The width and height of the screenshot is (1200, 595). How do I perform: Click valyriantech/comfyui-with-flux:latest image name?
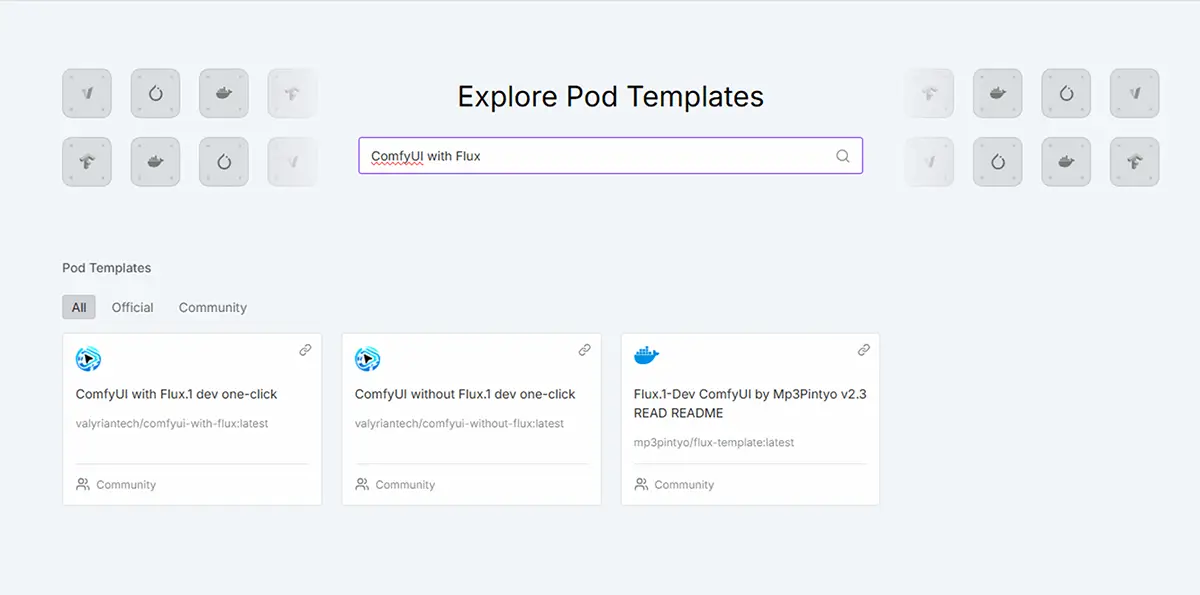click(x=172, y=423)
